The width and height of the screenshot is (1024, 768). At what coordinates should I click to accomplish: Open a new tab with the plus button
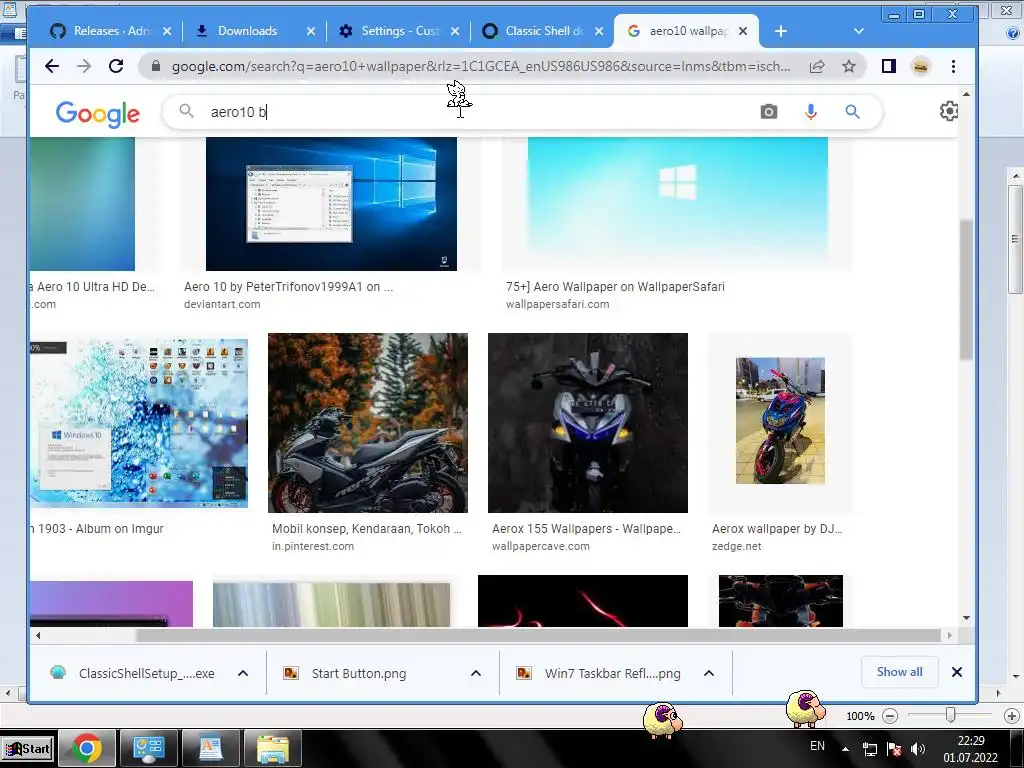coord(780,31)
